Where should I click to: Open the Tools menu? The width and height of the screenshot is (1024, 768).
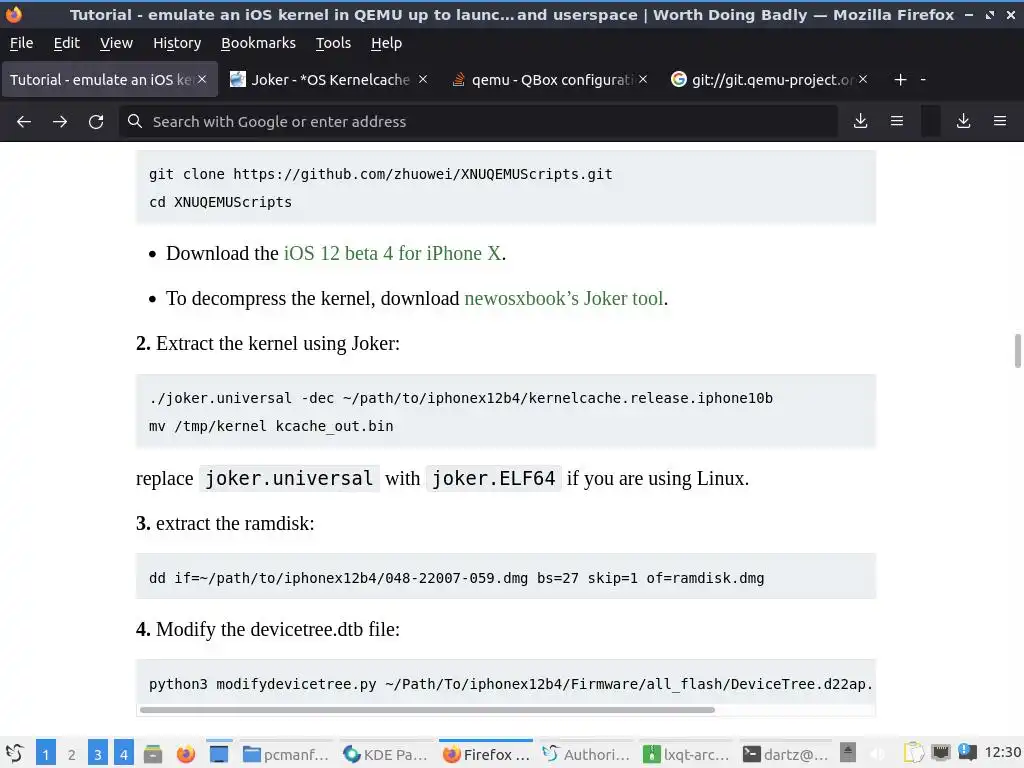(333, 43)
